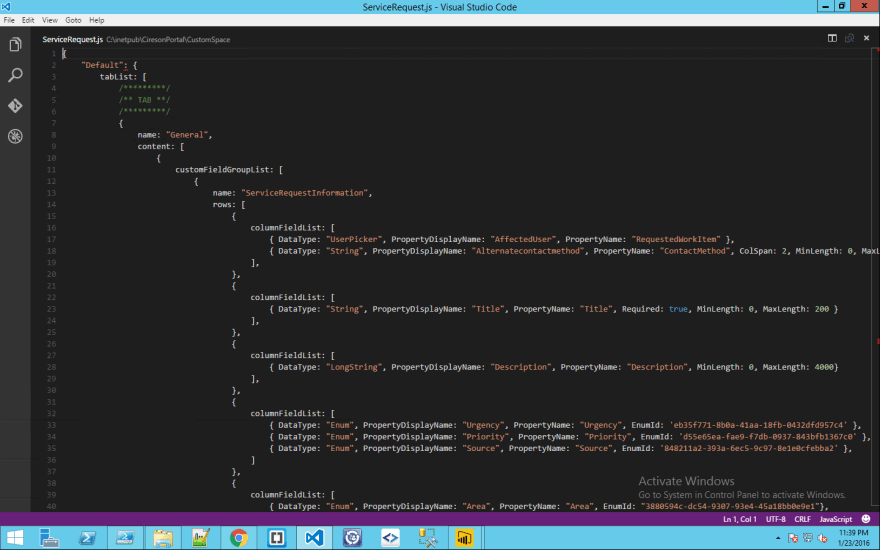Open the Search view in the sidebar
The width and height of the screenshot is (880, 550).
pos(15,75)
